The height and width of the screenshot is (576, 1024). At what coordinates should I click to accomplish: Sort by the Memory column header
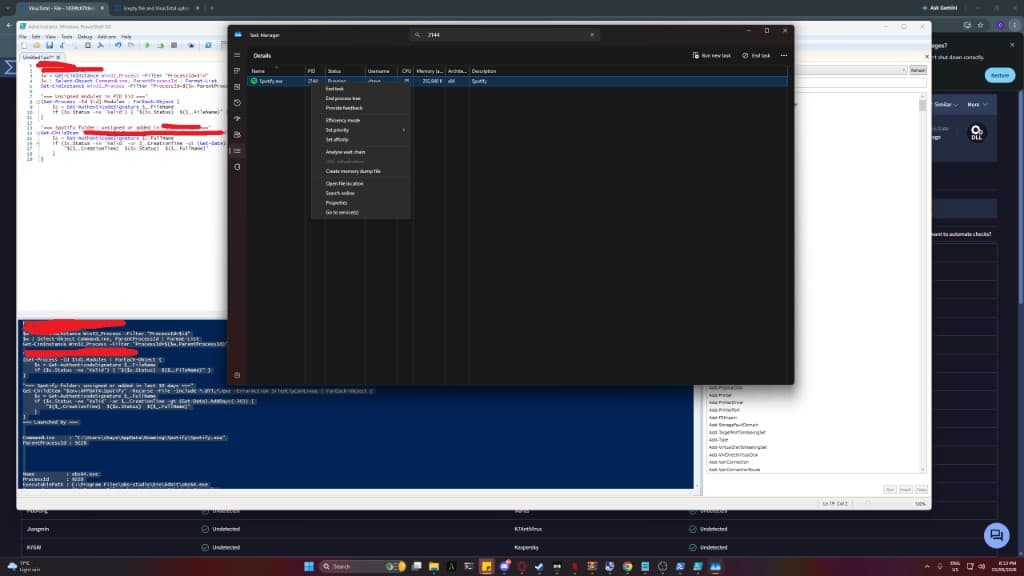[429, 71]
